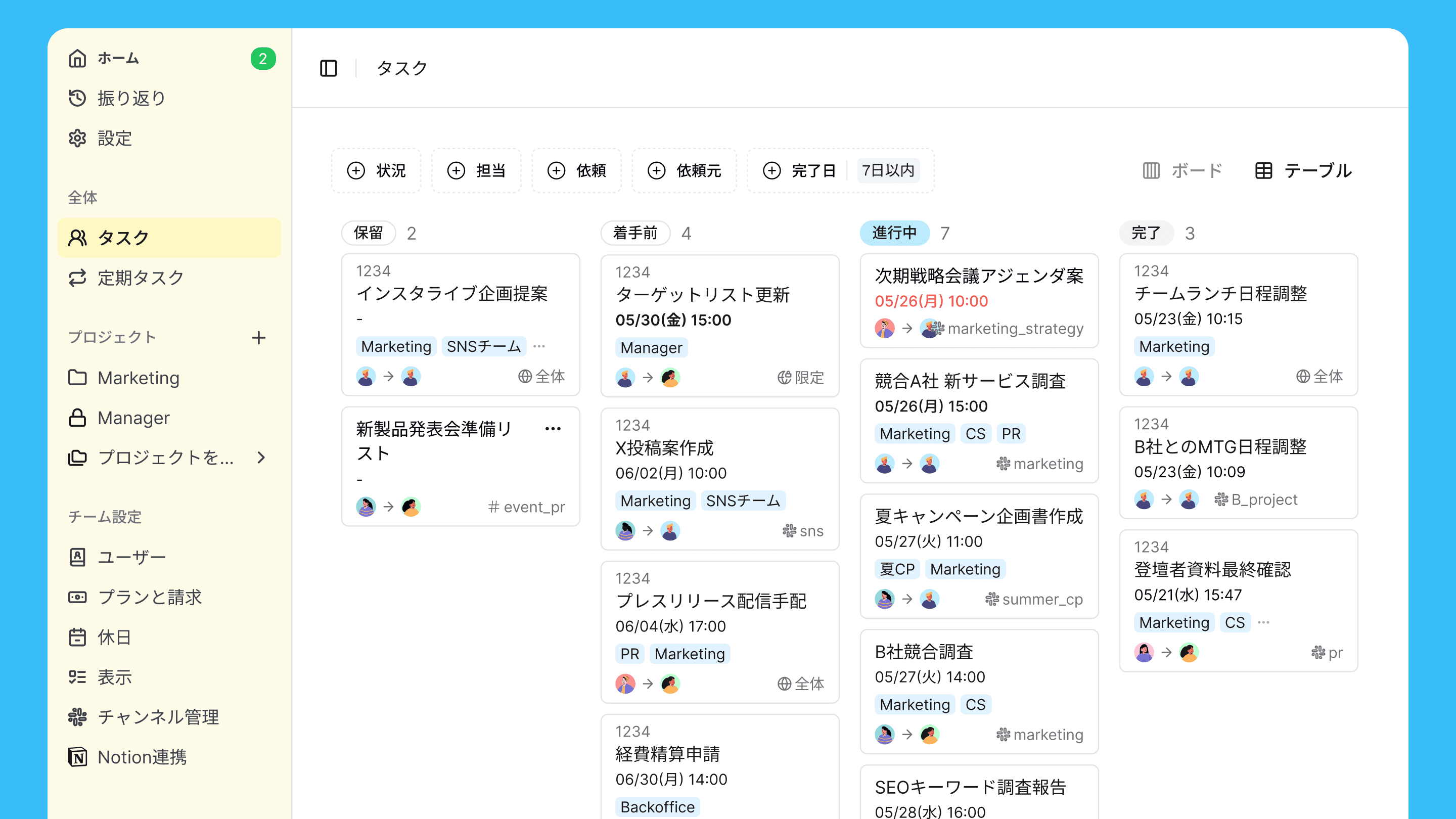This screenshot has height=819, width=1456.
Task: Open 設定 gear icon
Action: point(77,139)
